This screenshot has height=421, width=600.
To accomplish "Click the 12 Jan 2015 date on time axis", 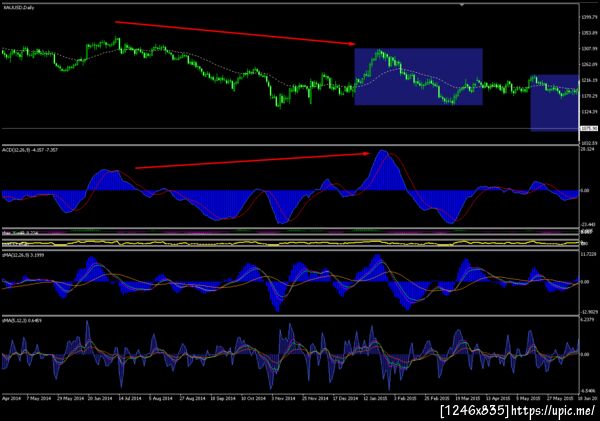I will (x=375, y=398).
